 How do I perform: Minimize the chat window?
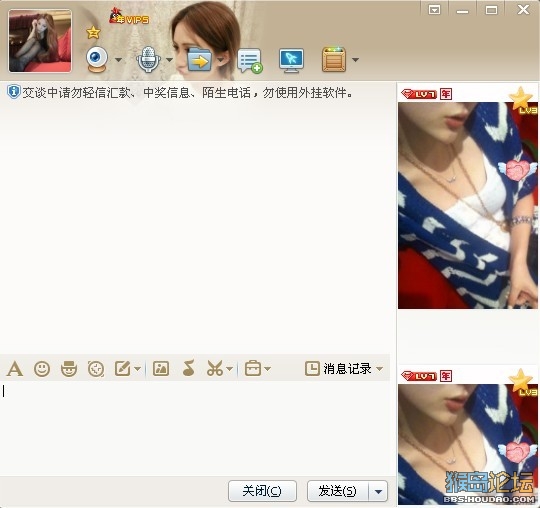click(x=462, y=11)
